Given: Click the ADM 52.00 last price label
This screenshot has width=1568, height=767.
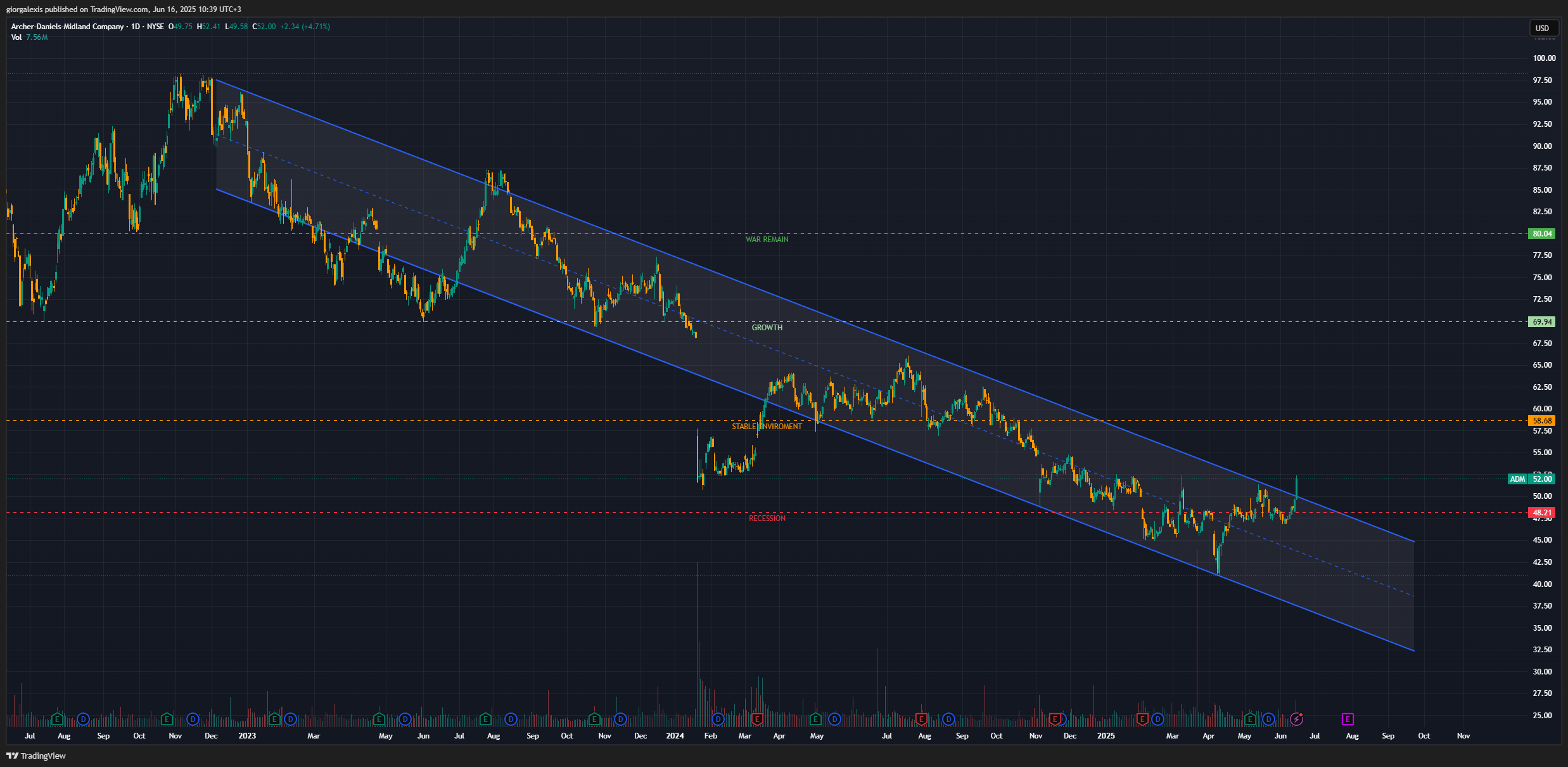Looking at the screenshot, I should 1531,479.
